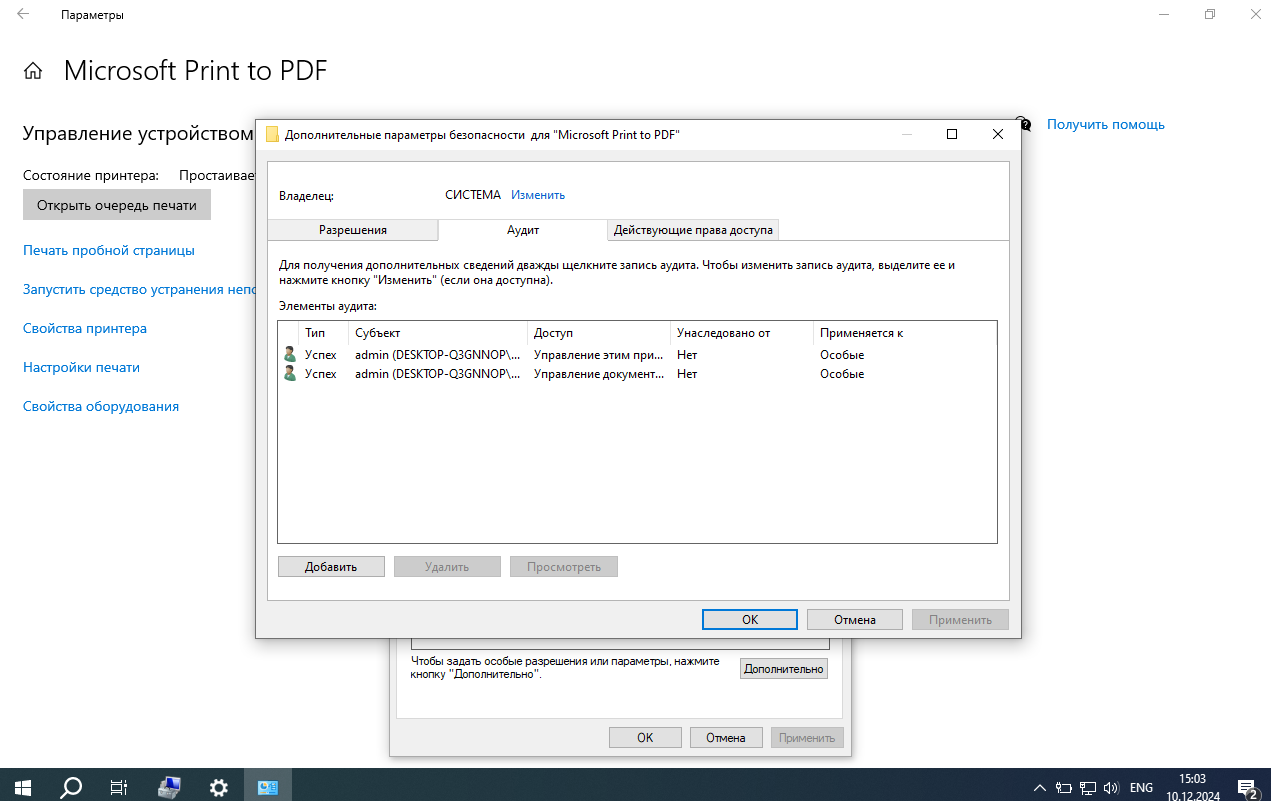Open Свойства оборудования link

101,406
